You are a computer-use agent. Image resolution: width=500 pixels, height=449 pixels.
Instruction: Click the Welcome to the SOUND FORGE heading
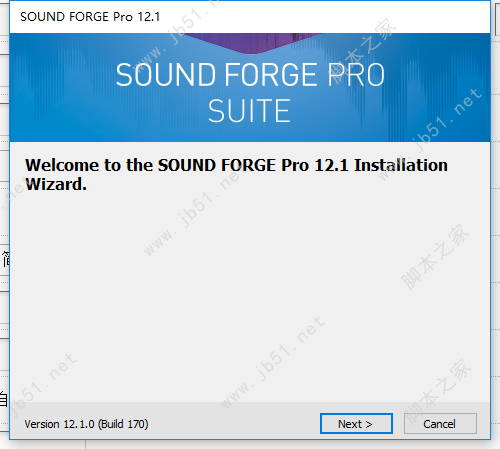point(236,174)
